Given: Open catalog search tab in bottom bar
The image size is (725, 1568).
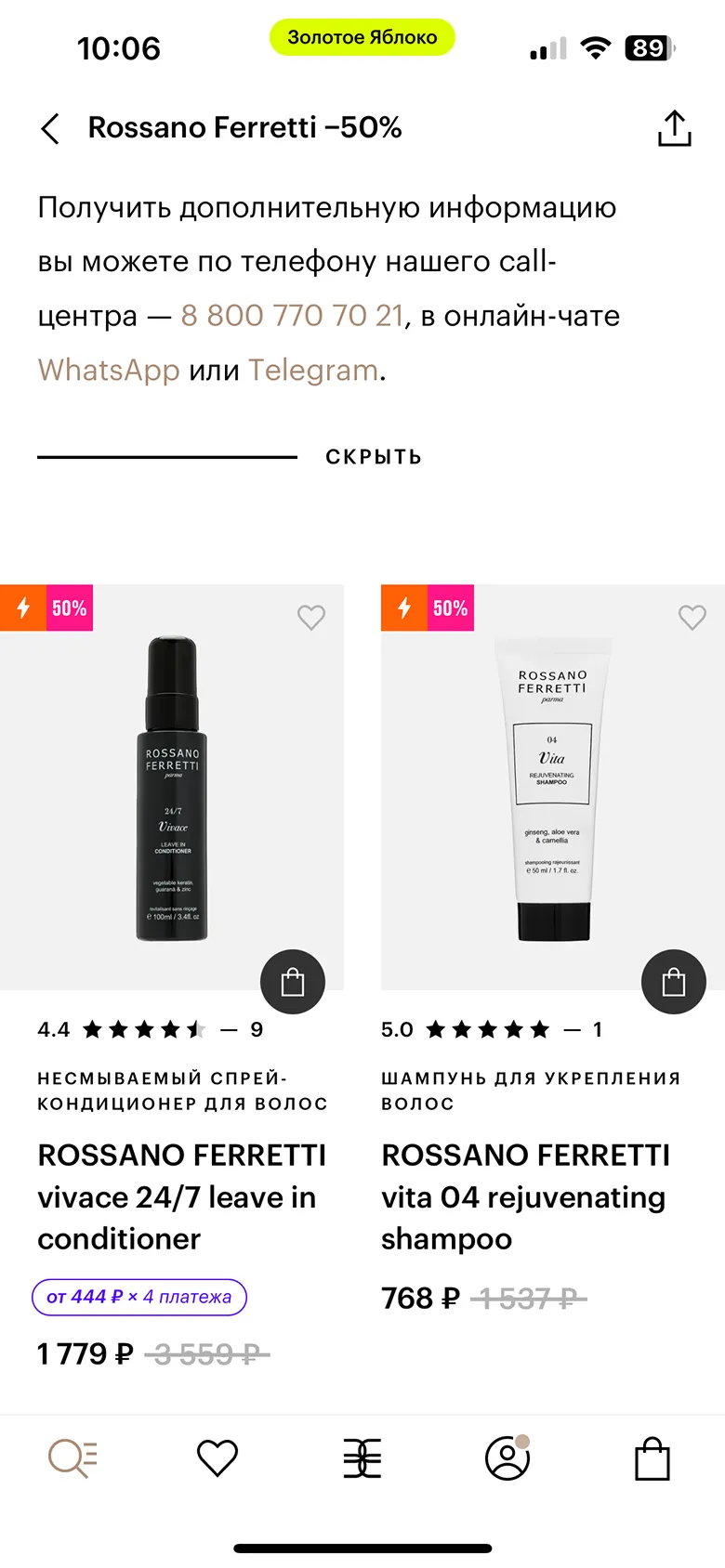Looking at the screenshot, I should point(72,1458).
